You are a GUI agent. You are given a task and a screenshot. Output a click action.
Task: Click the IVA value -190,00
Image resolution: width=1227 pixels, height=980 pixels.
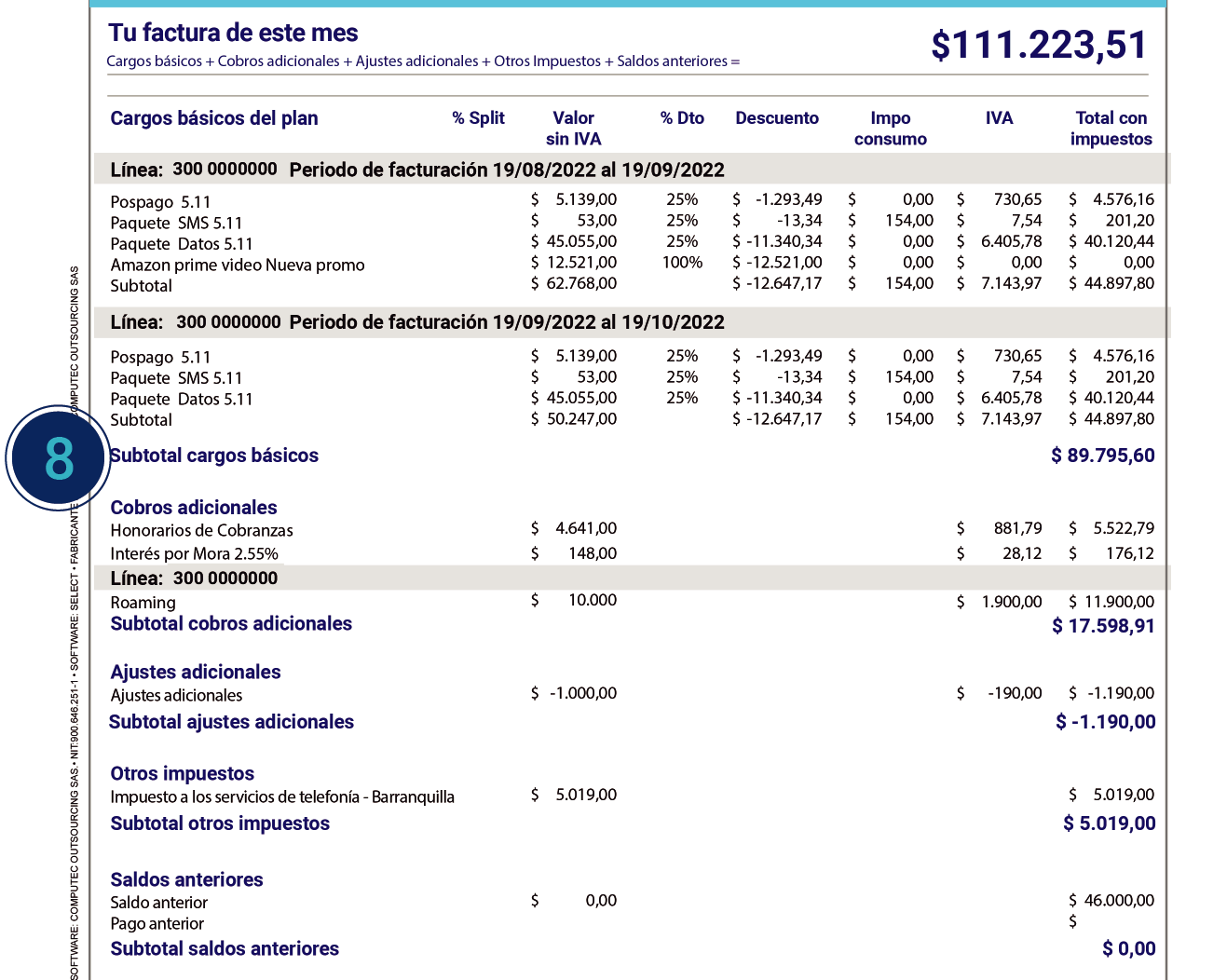coord(1015,693)
